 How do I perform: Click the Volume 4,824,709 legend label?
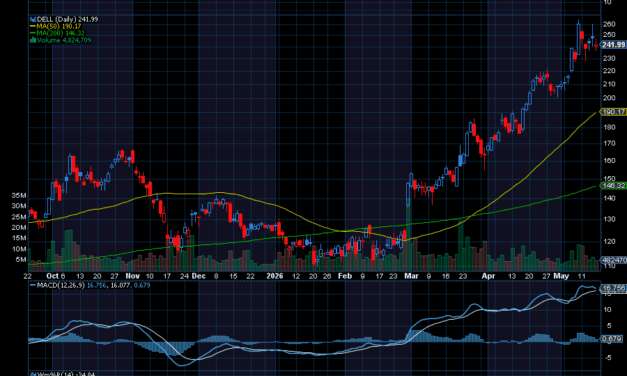pos(64,40)
